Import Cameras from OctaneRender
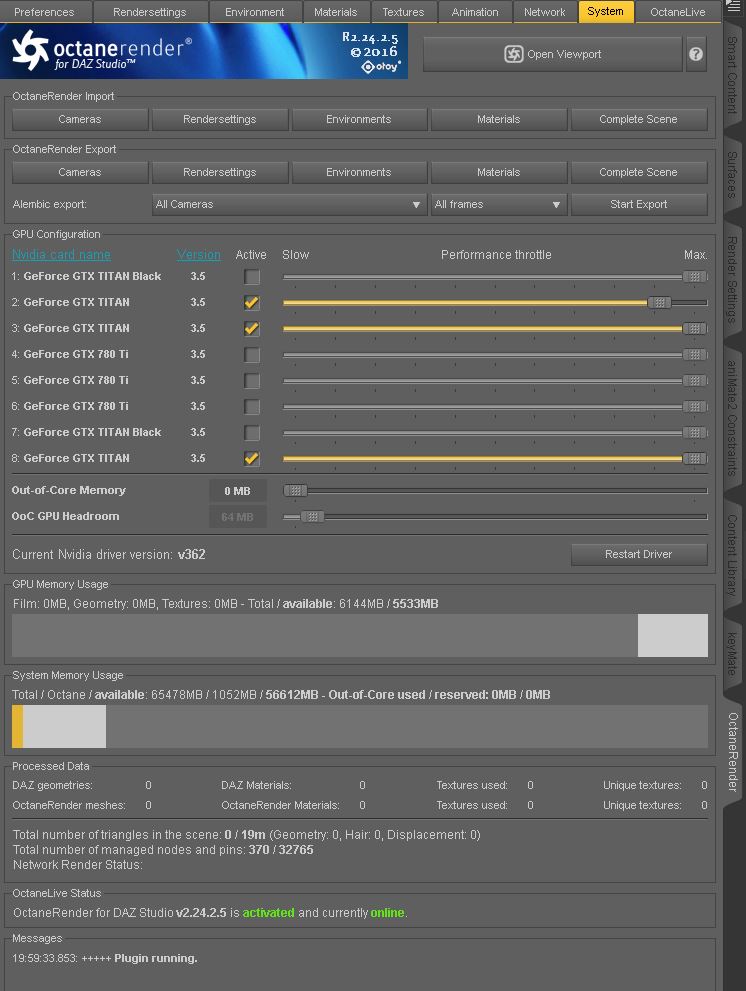 [x=80, y=119]
